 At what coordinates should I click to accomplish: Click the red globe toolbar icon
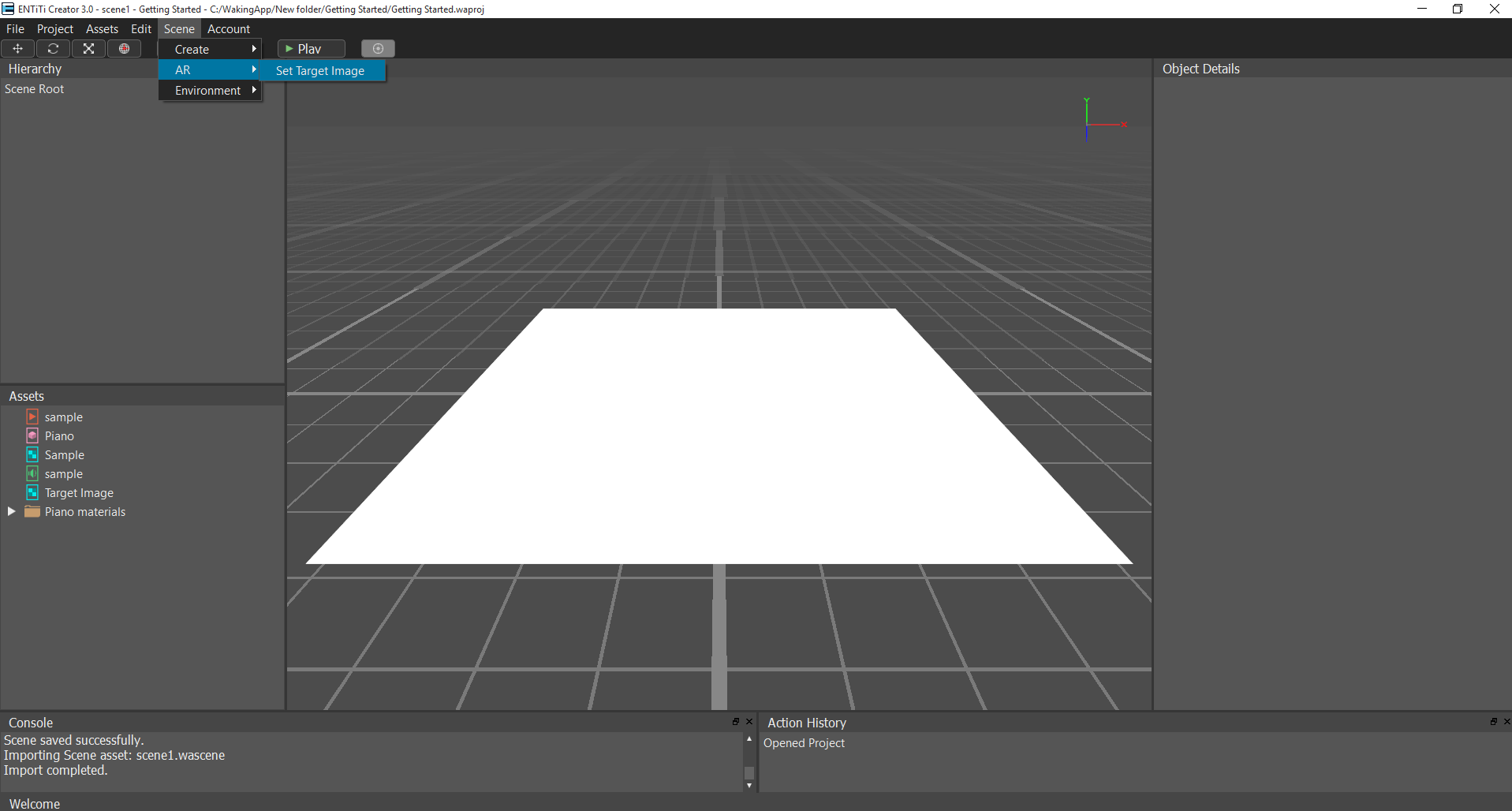pyautogui.click(x=124, y=49)
